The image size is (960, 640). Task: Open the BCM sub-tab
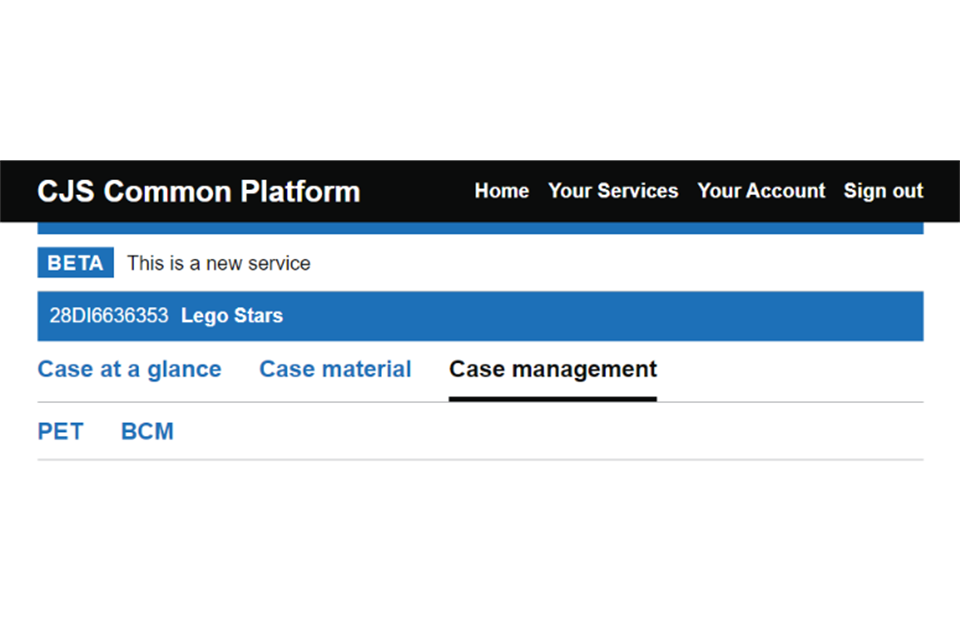pos(147,431)
